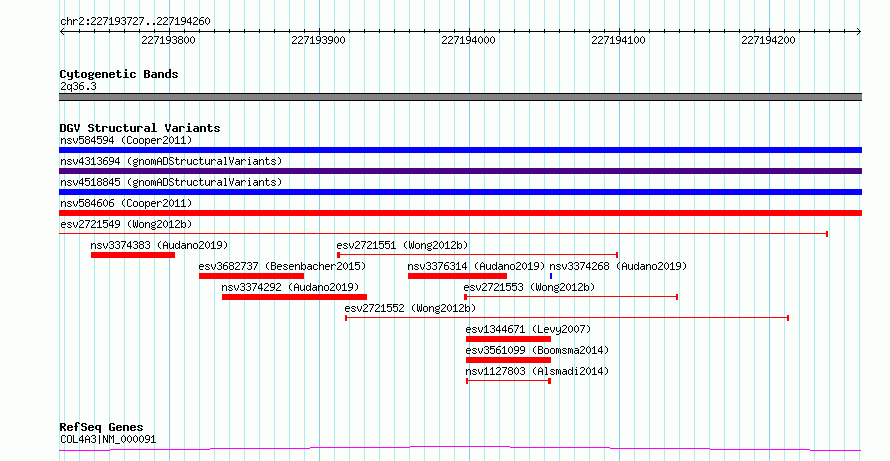This screenshot has height=461, width=890.
Task: Click the red nsv3374292 variant bar
Action: pos(294,297)
